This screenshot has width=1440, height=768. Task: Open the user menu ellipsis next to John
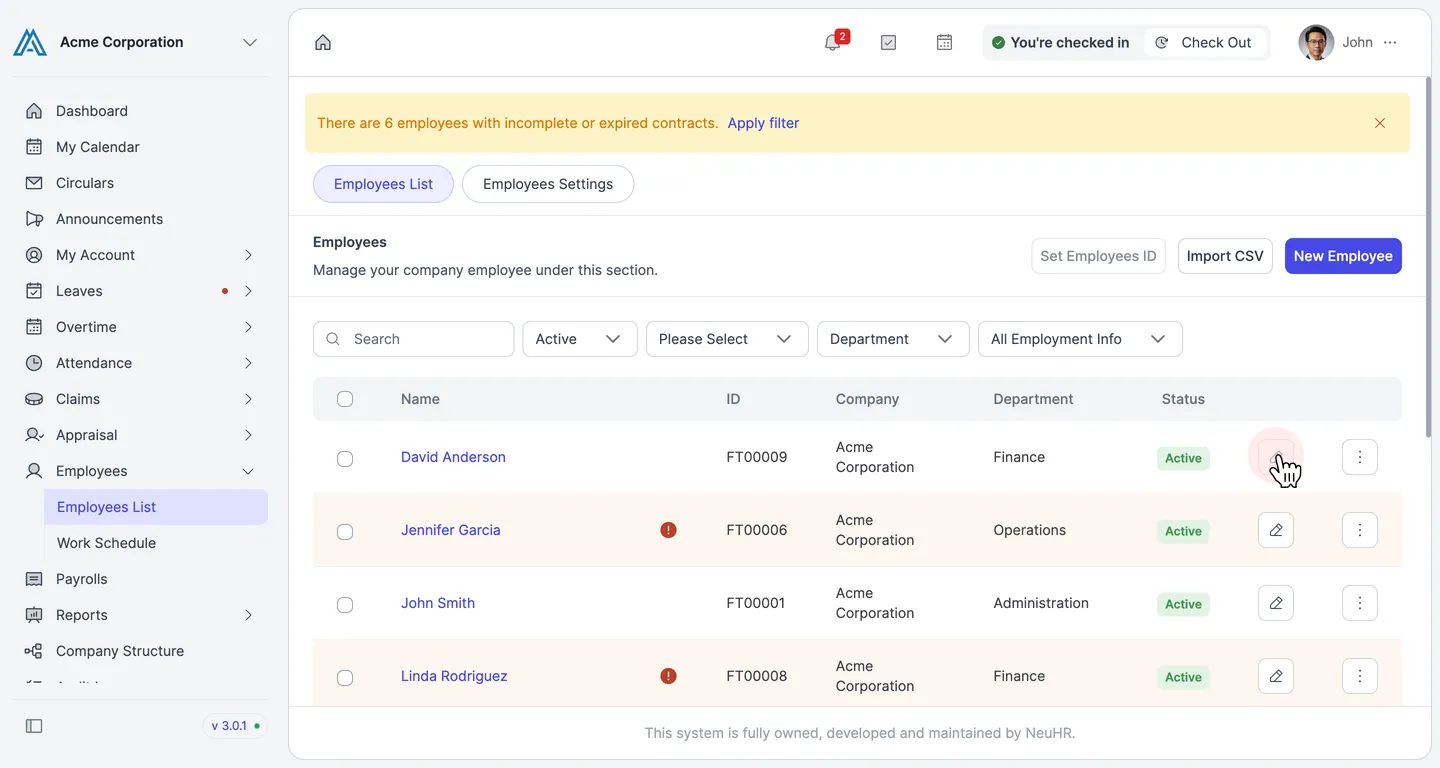(1390, 42)
